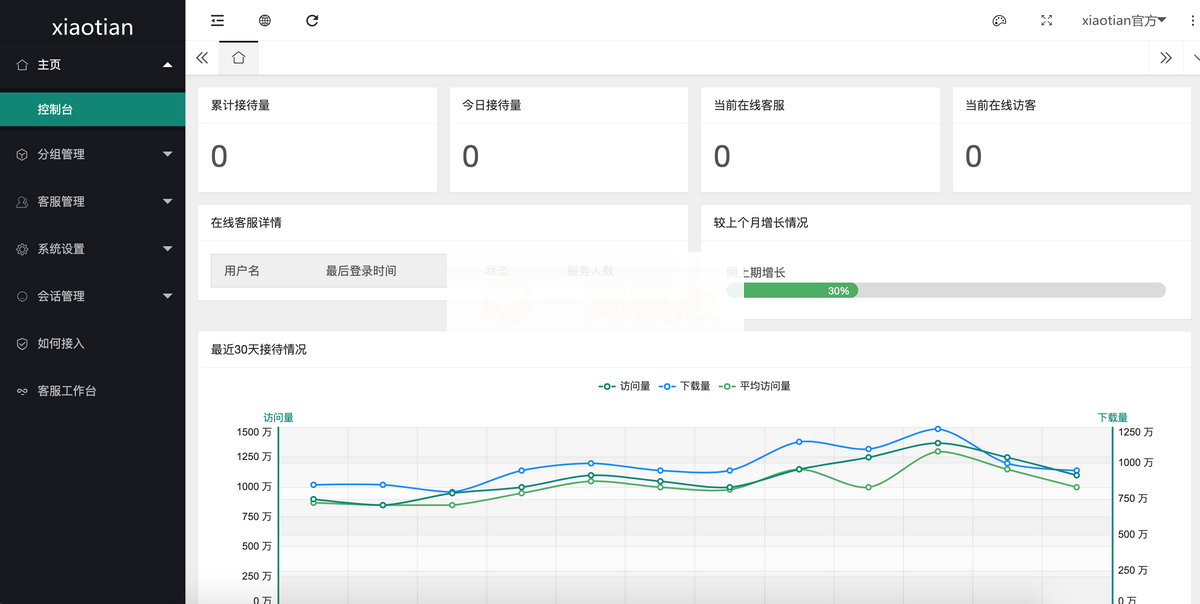Expand the 分组管理 sidebar menu
The height and width of the screenshot is (604, 1200).
(92, 154)
